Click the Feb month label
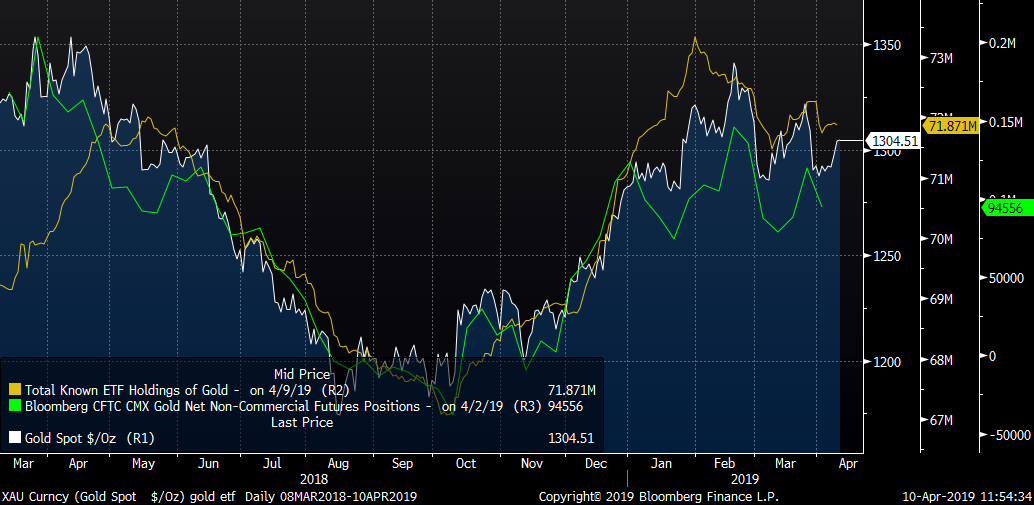 [x=723, y=464]
